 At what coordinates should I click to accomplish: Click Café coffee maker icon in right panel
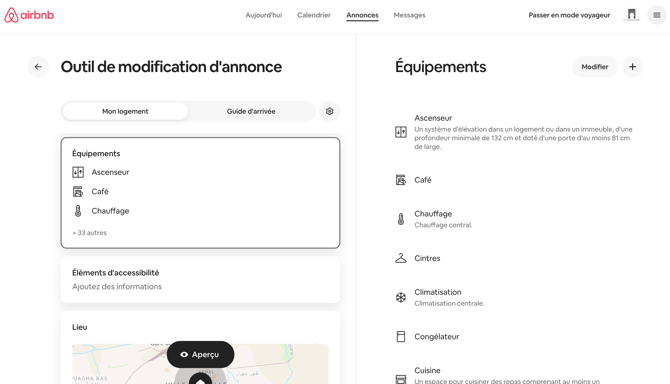pos(401,180)
